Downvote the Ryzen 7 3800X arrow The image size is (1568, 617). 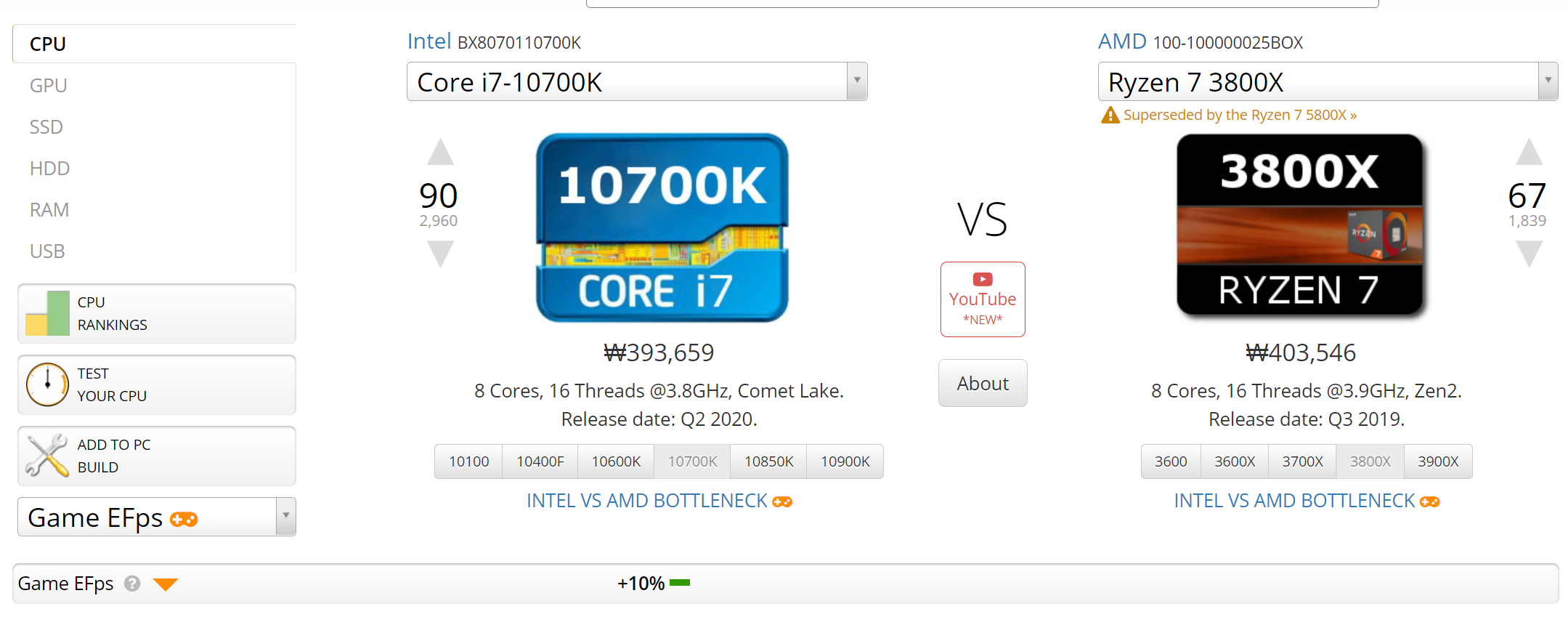click(1529, 254)
